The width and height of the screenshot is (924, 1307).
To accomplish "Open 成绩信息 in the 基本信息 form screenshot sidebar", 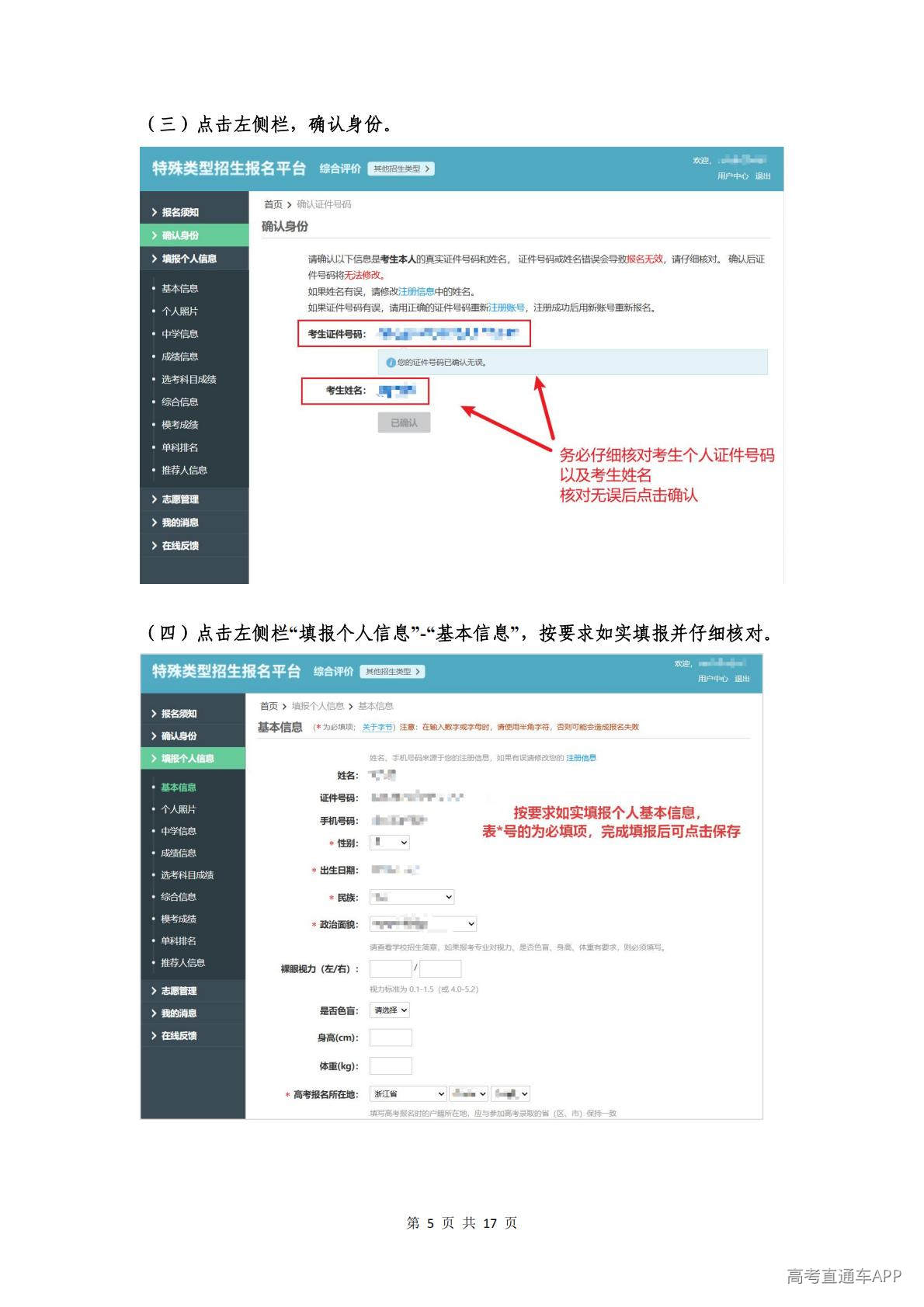I will pyautogui.click(x=178, y=853).
